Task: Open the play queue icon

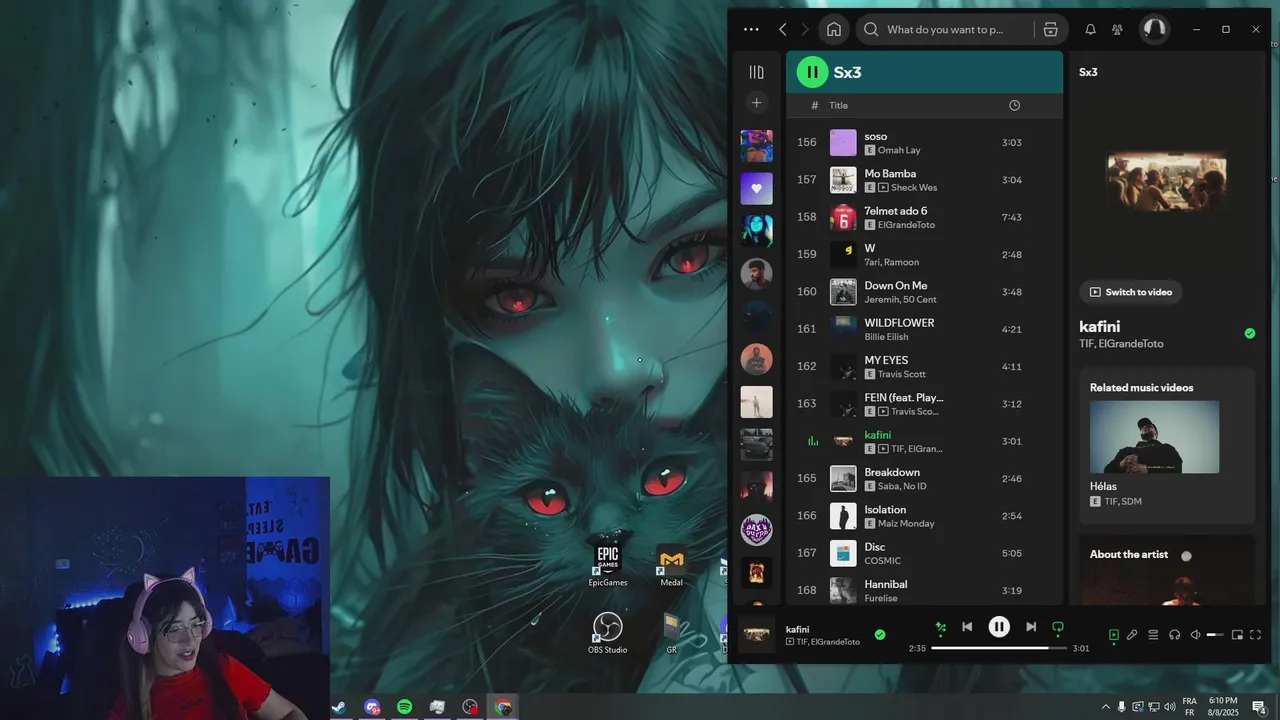Action: [1153, 634]
